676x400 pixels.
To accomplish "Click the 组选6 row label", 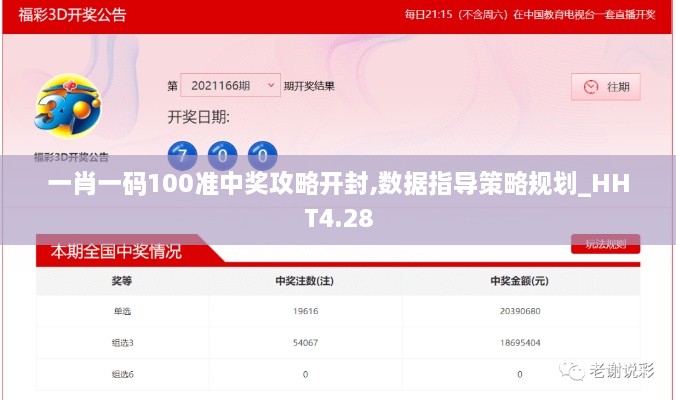I will click(122, 374).
